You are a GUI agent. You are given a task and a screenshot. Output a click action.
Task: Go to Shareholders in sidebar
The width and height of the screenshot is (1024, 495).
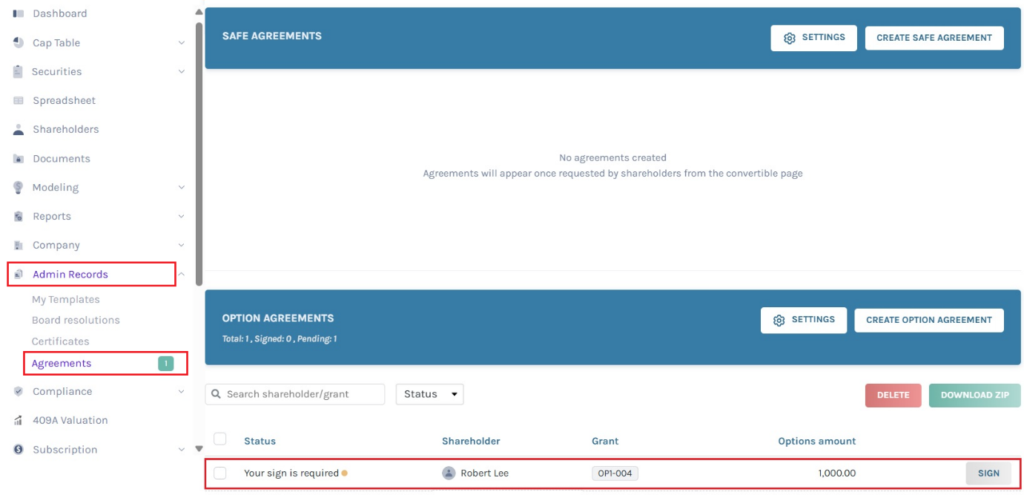66,129
